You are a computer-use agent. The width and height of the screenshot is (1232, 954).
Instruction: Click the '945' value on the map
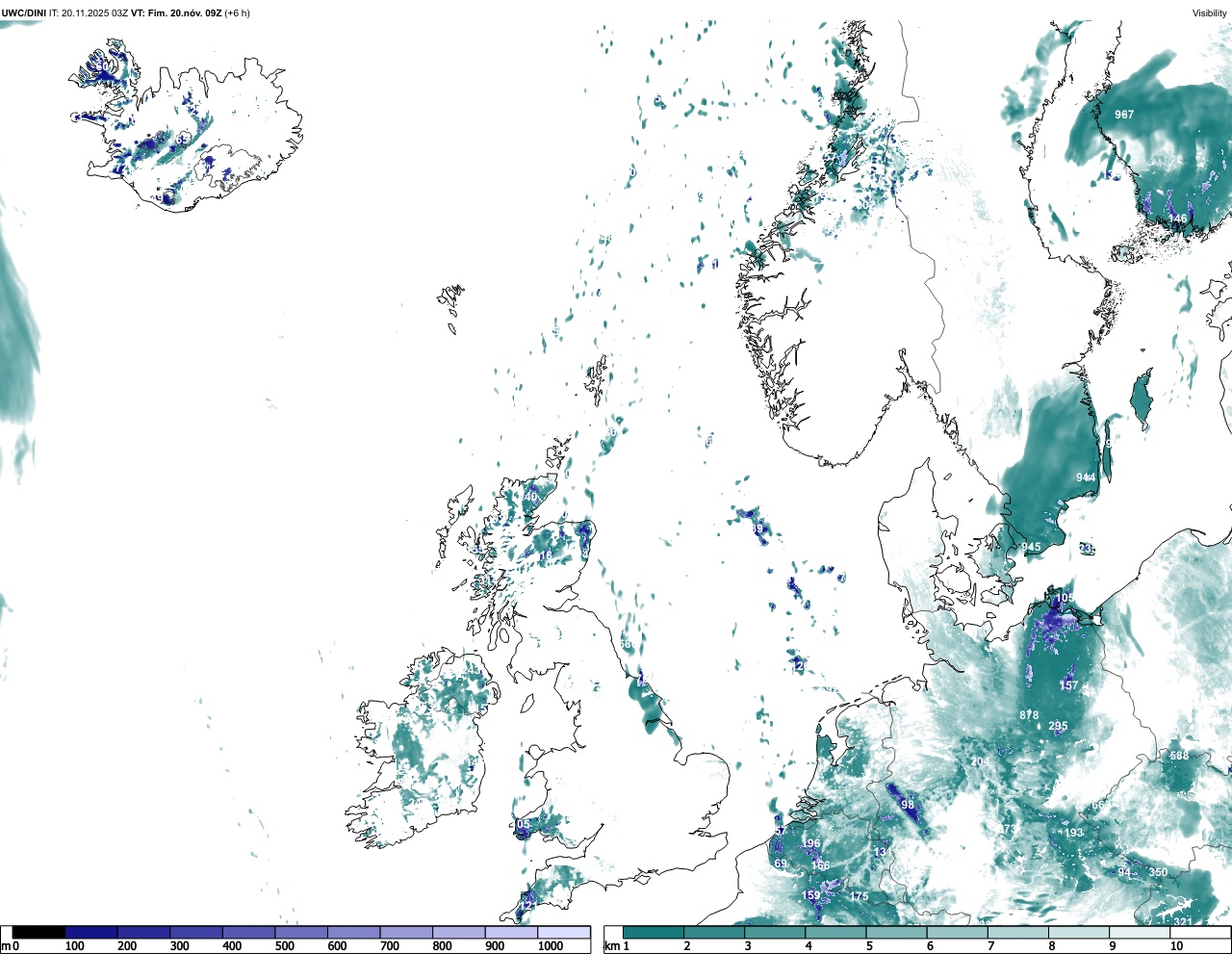click(x=1031, y=548)
